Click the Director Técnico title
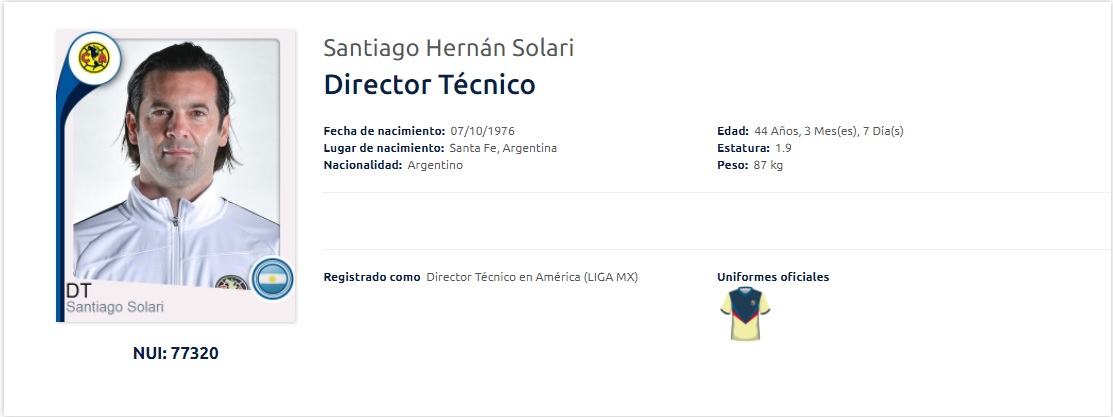Image resolution: width=1113 pixels, height=417 pixels. point(429,85)
